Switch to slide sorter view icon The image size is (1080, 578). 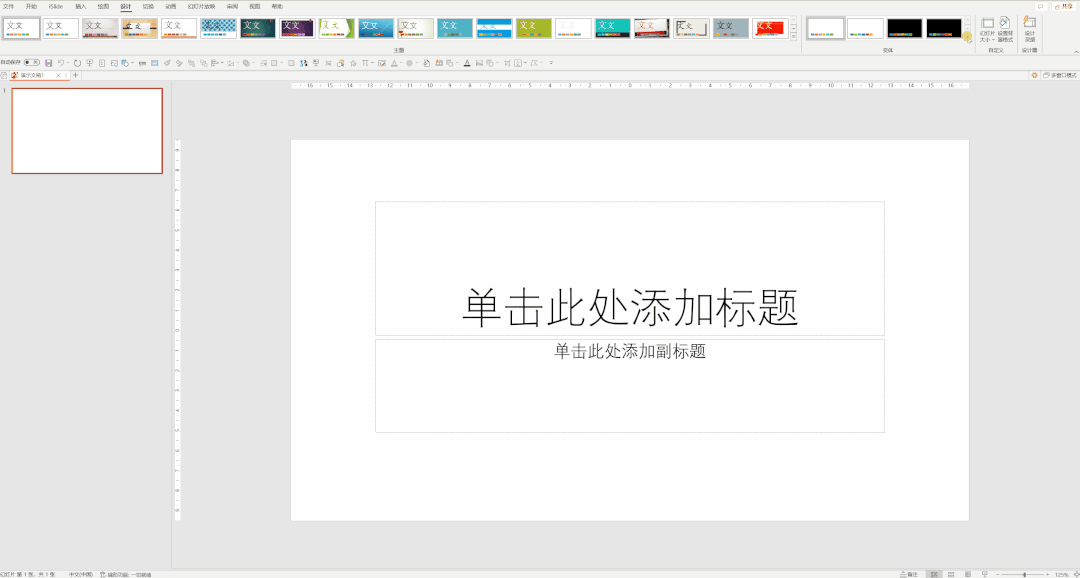click(951, 574)
